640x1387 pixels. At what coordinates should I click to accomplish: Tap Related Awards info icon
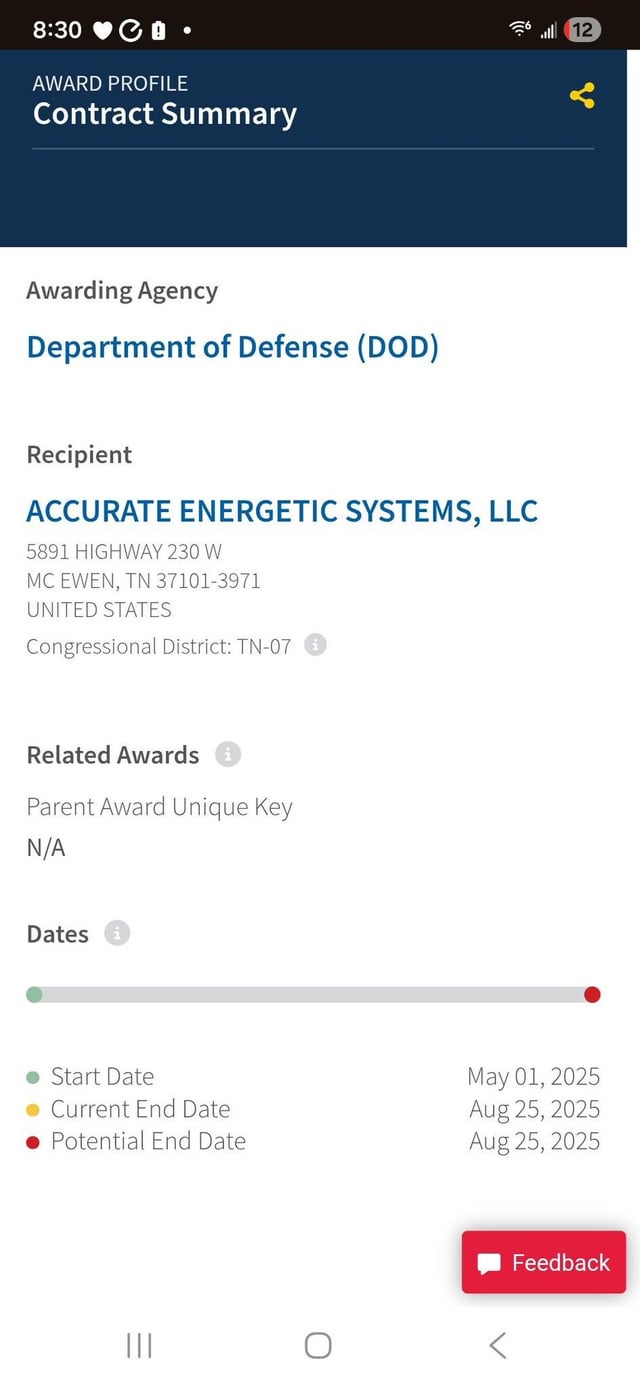click(x=228, y=754)
